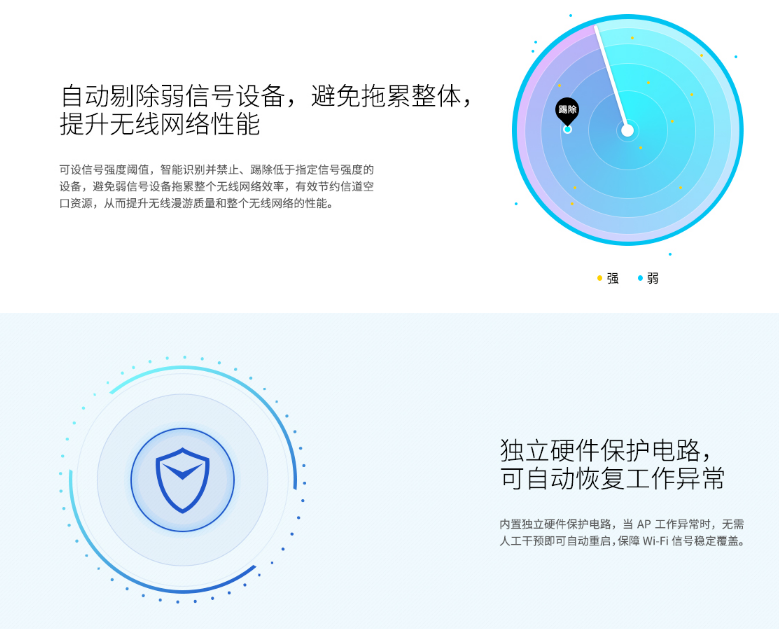Click the blue 弱 legend dot
The width and height of the screenshot is (779, 629).
[x=640, y=278]
